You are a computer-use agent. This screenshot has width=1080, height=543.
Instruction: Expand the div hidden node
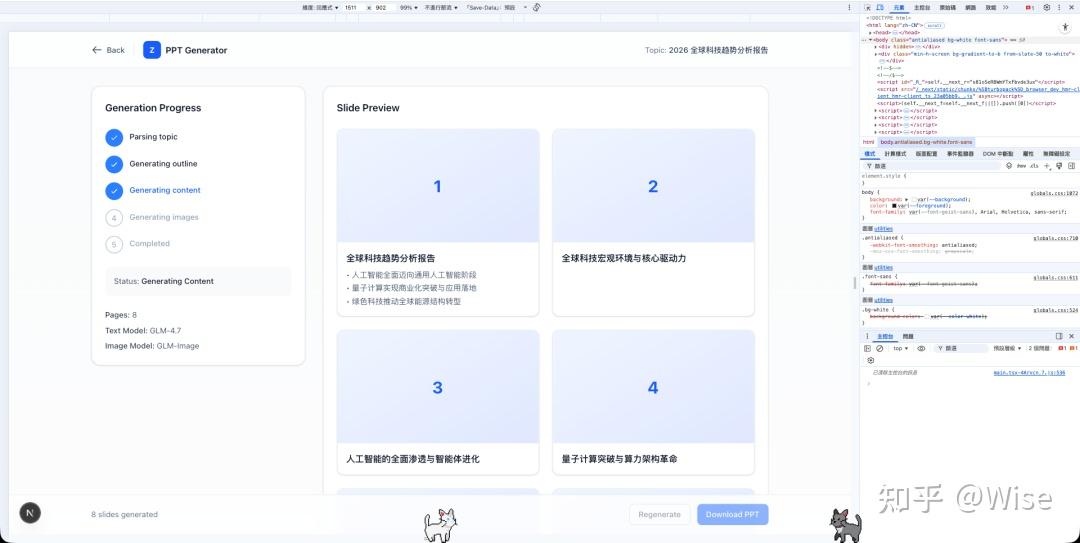[876, 47]
